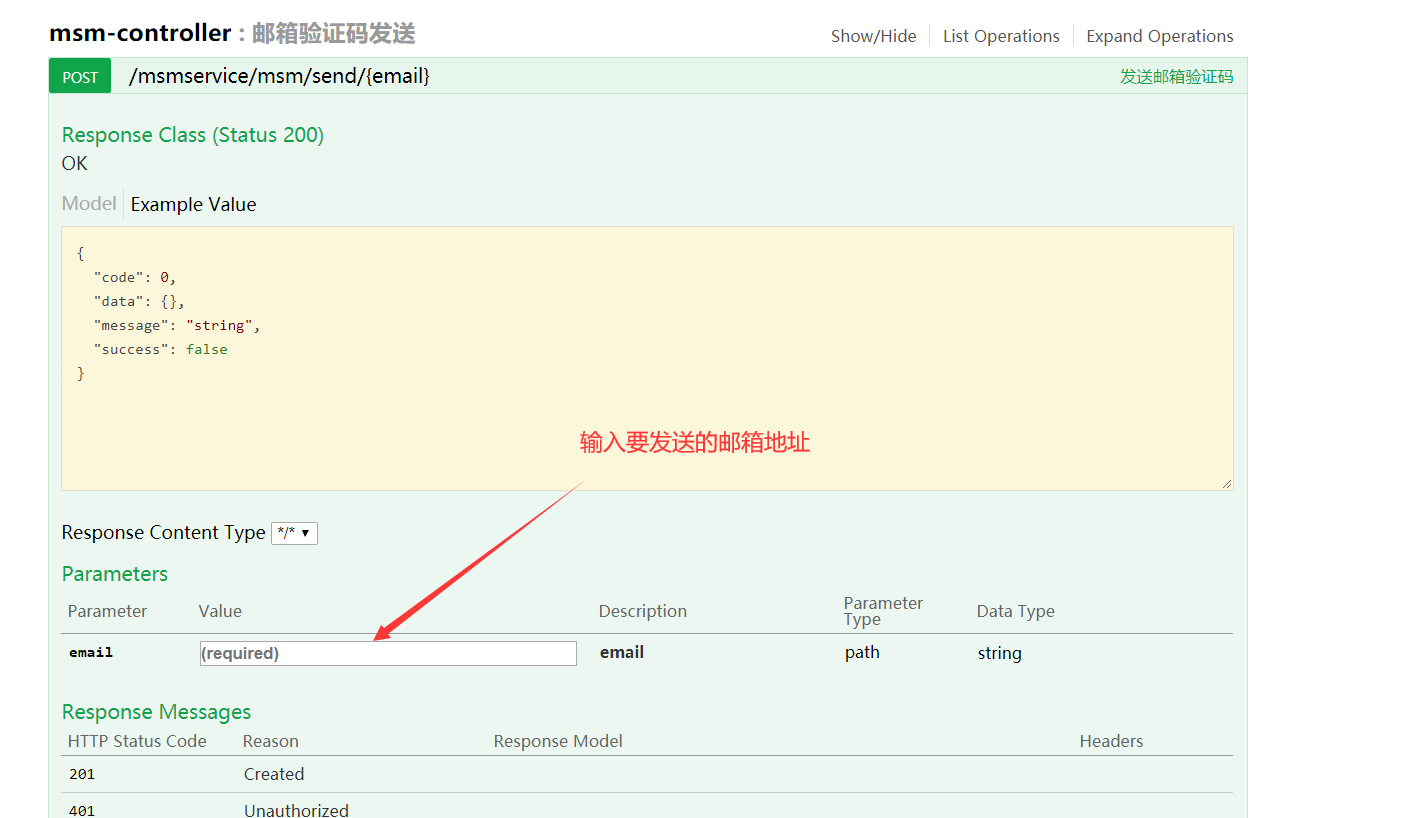This screenshot has height=818, width=1424.
Task: Click the Parameters section header
Action: pyautogui.click(x=114, y=573)
